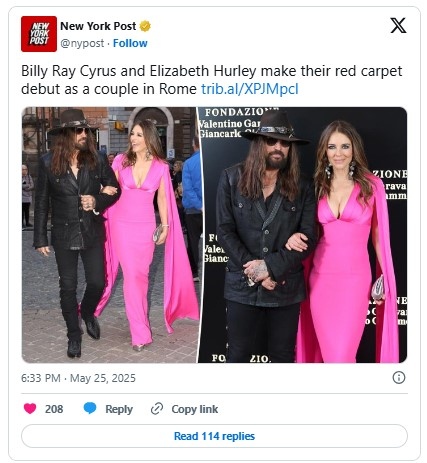Screen dimensions: 427x463
Task: Click the 208 likes count
Action: click(54, 409)
